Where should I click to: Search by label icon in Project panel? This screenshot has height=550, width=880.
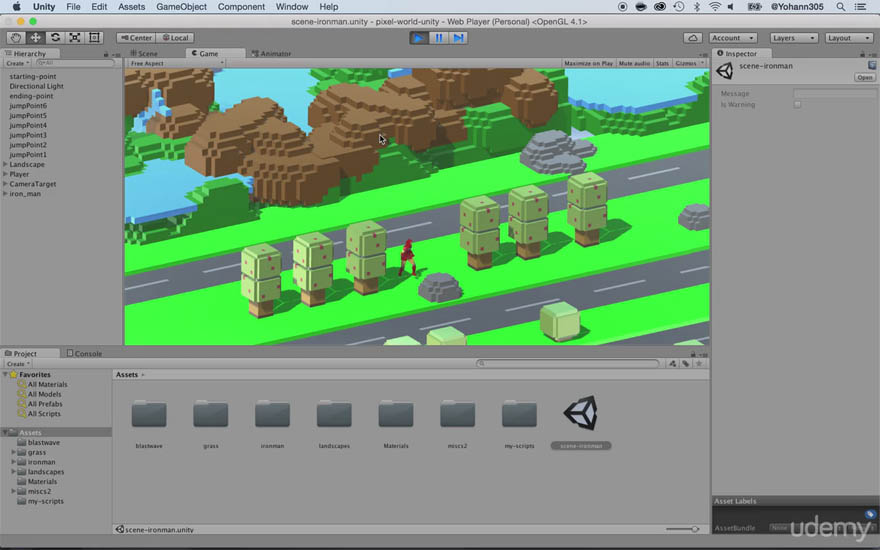click(x=685, y=364)
